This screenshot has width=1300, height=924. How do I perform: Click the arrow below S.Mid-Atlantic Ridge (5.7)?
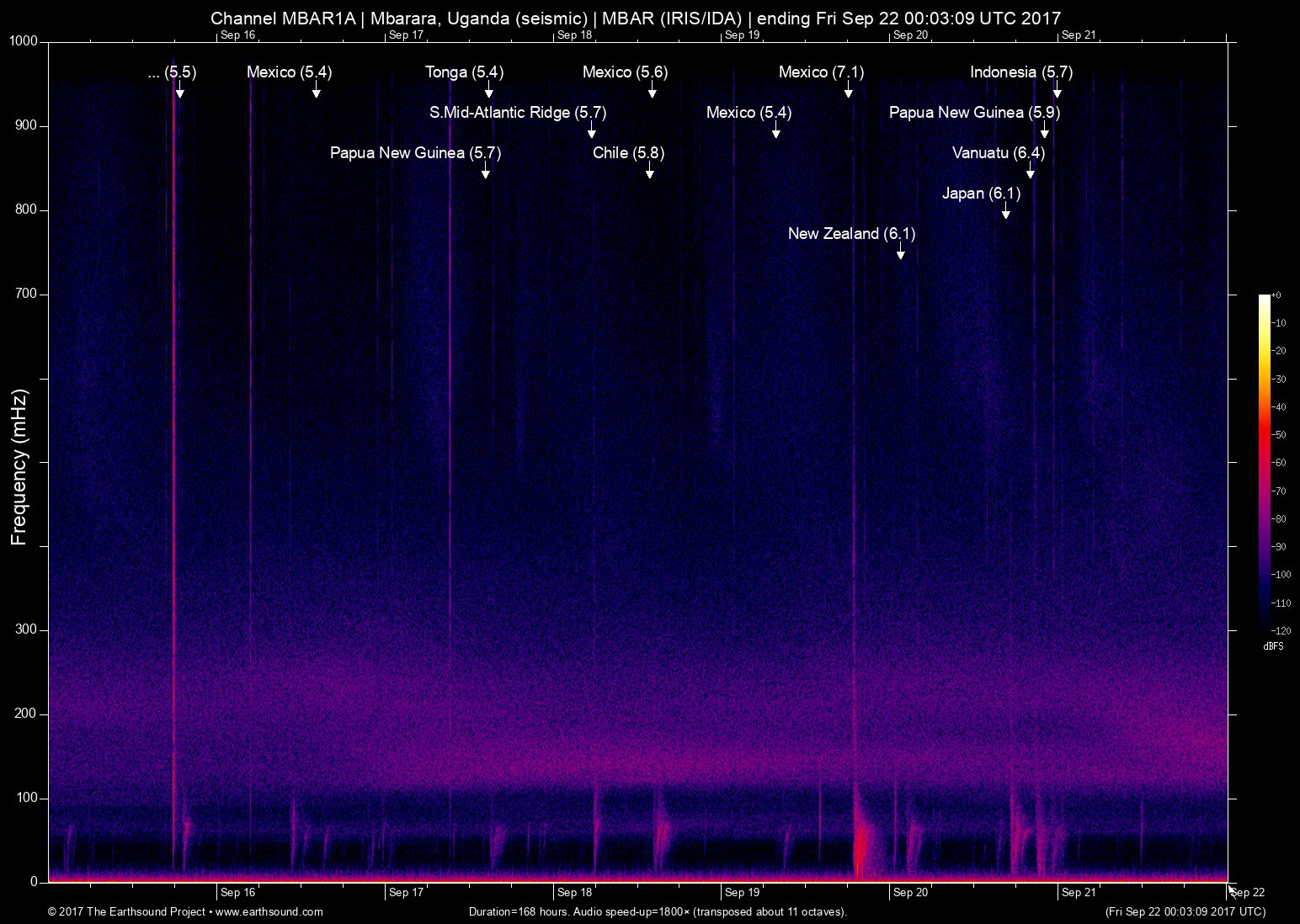point(591,131)
